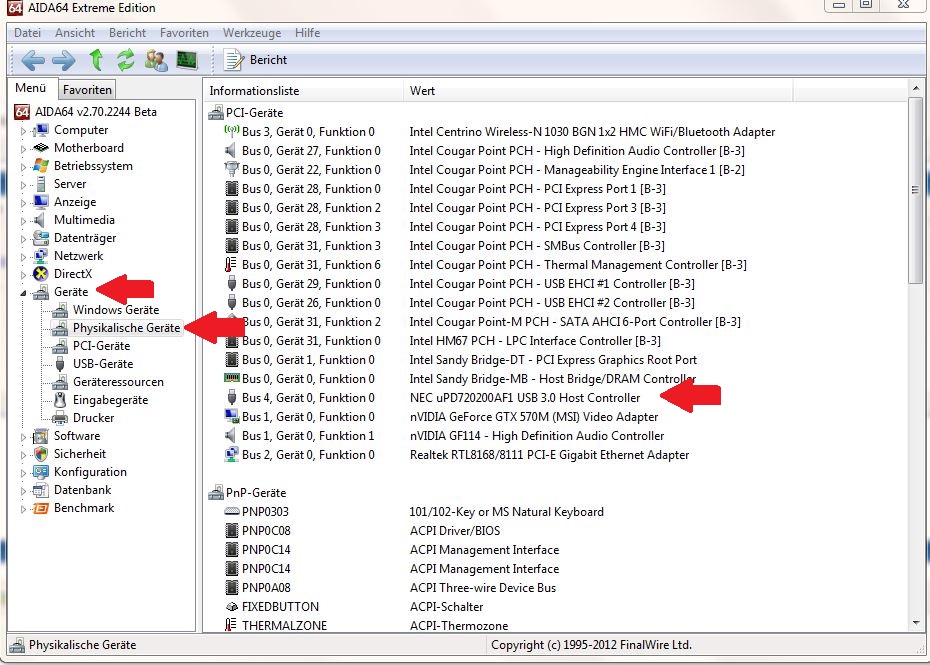The width and height of the screenshot is (930, 665).
Task: Collapse the Geräte tree node
Action: [23, 292]
